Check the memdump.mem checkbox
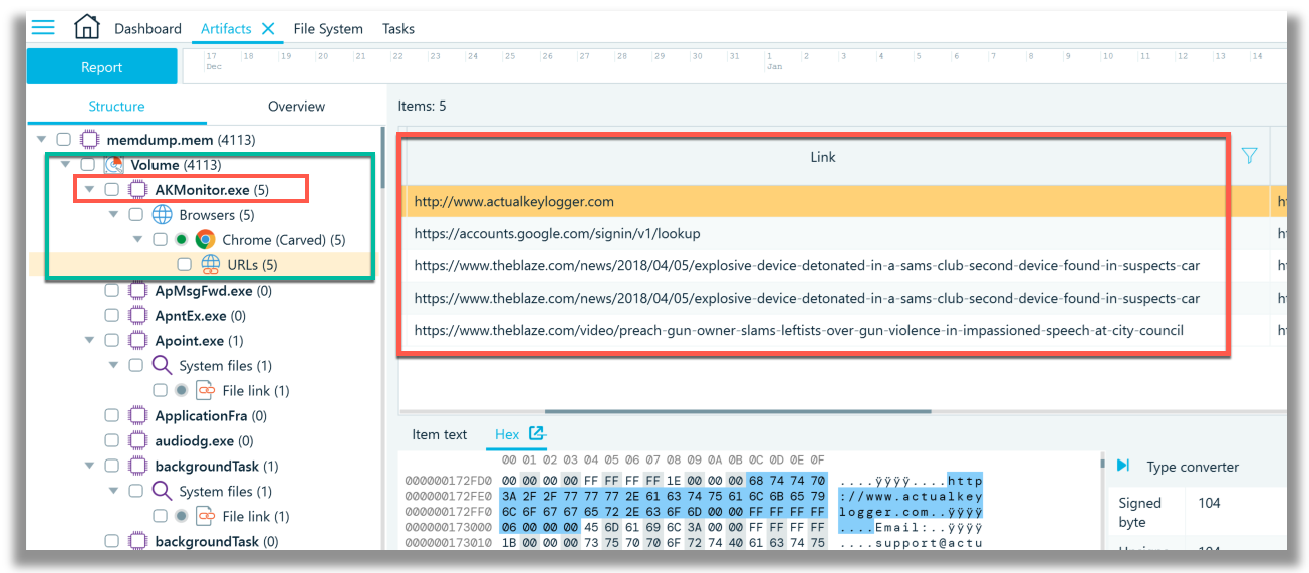Viewport: 1309px width, 573px height. [64, 140]
